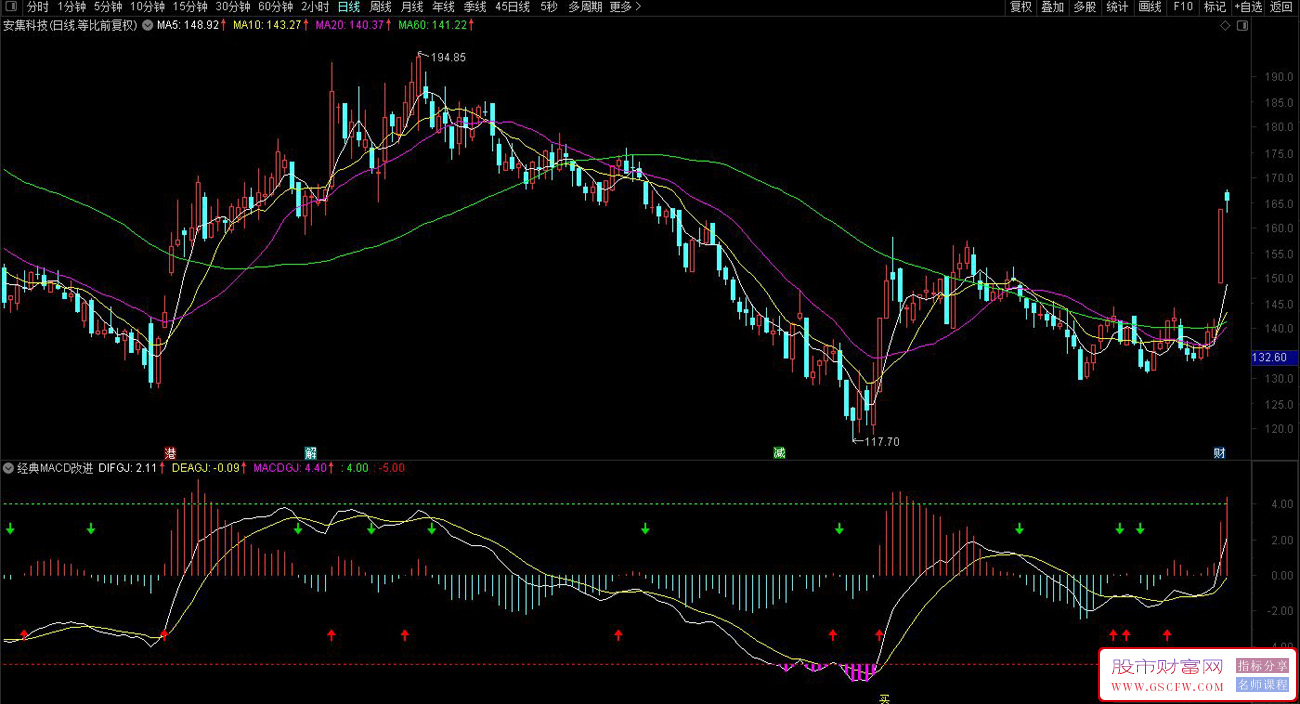Screen dimensions: 1300x704
Task: Click the 买 buy signal marker
Action: 884,698
